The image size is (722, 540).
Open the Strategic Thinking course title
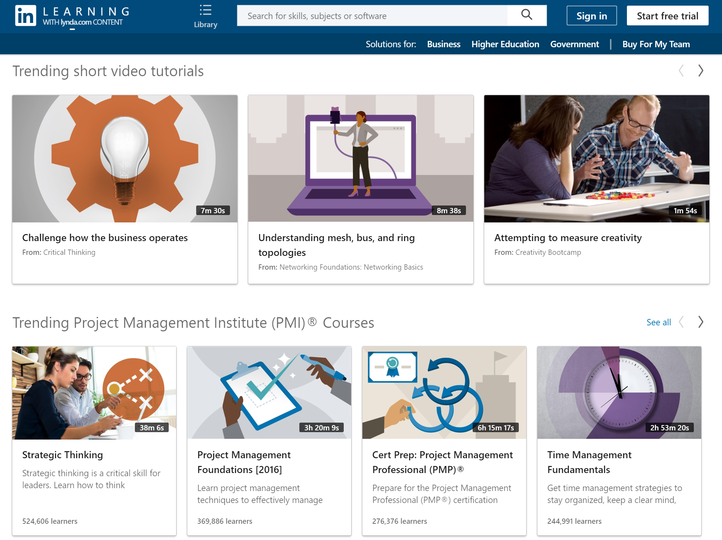[x=63, y=455]
